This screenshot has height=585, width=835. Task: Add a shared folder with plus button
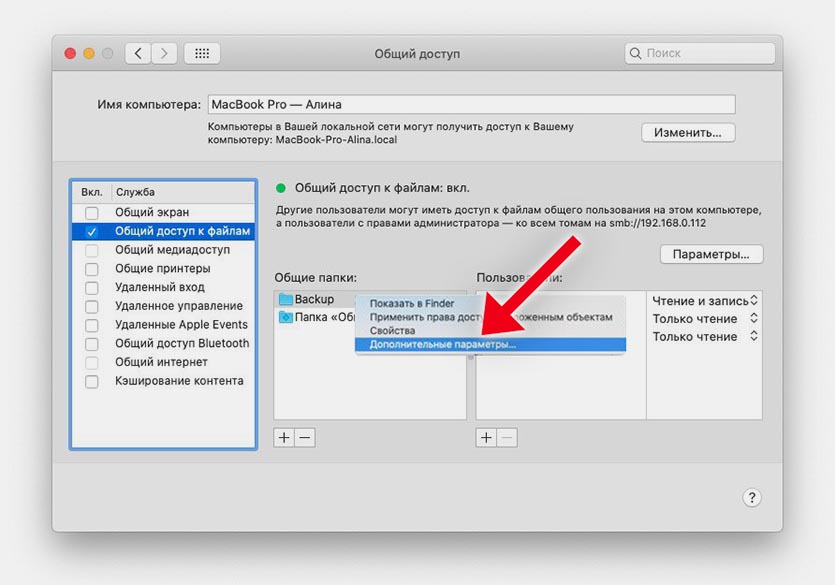coord(284,438)
